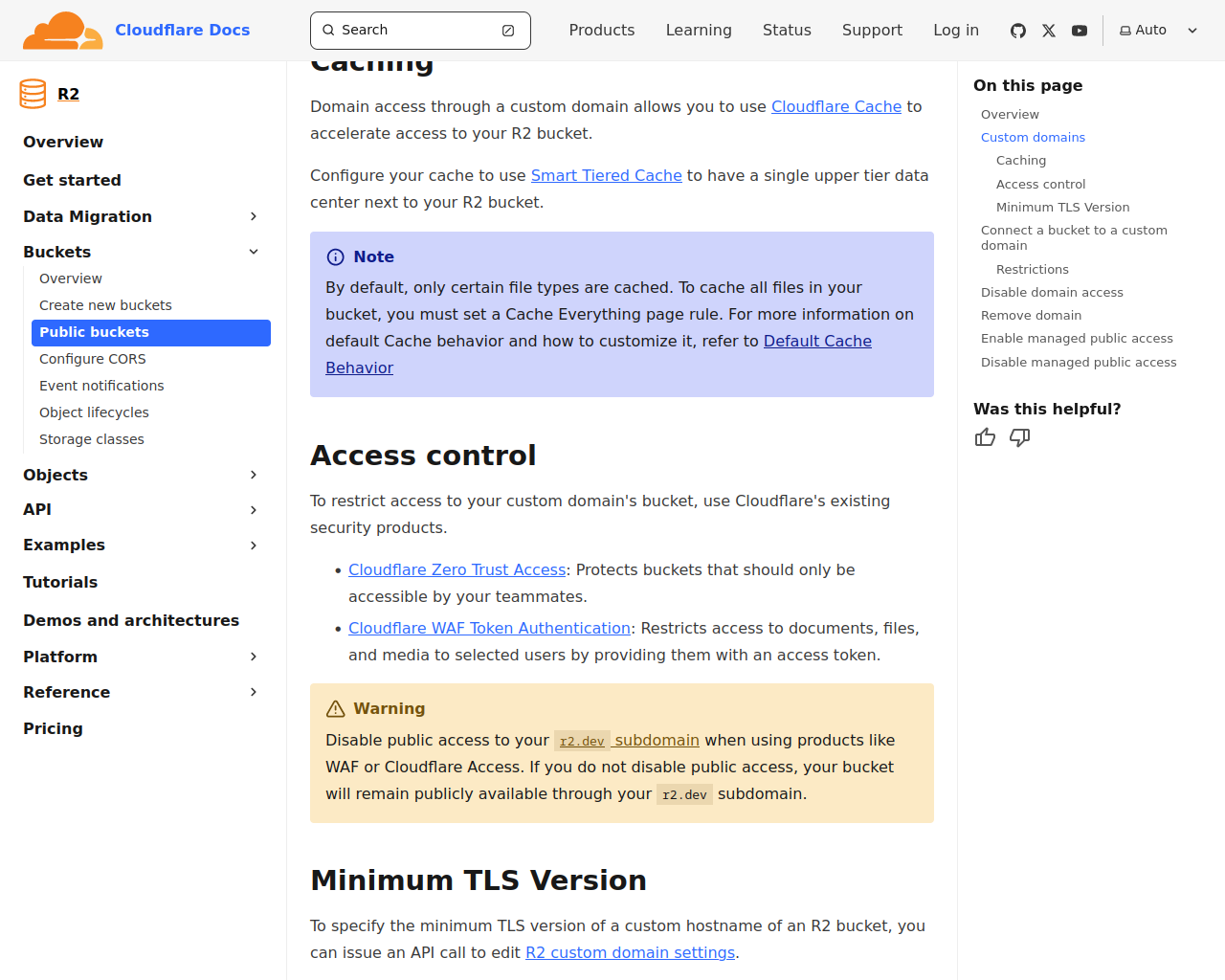Screen dimensions: 1225x980
Task: Follow the r2.dev subdomain link
Action: (627, 740)
